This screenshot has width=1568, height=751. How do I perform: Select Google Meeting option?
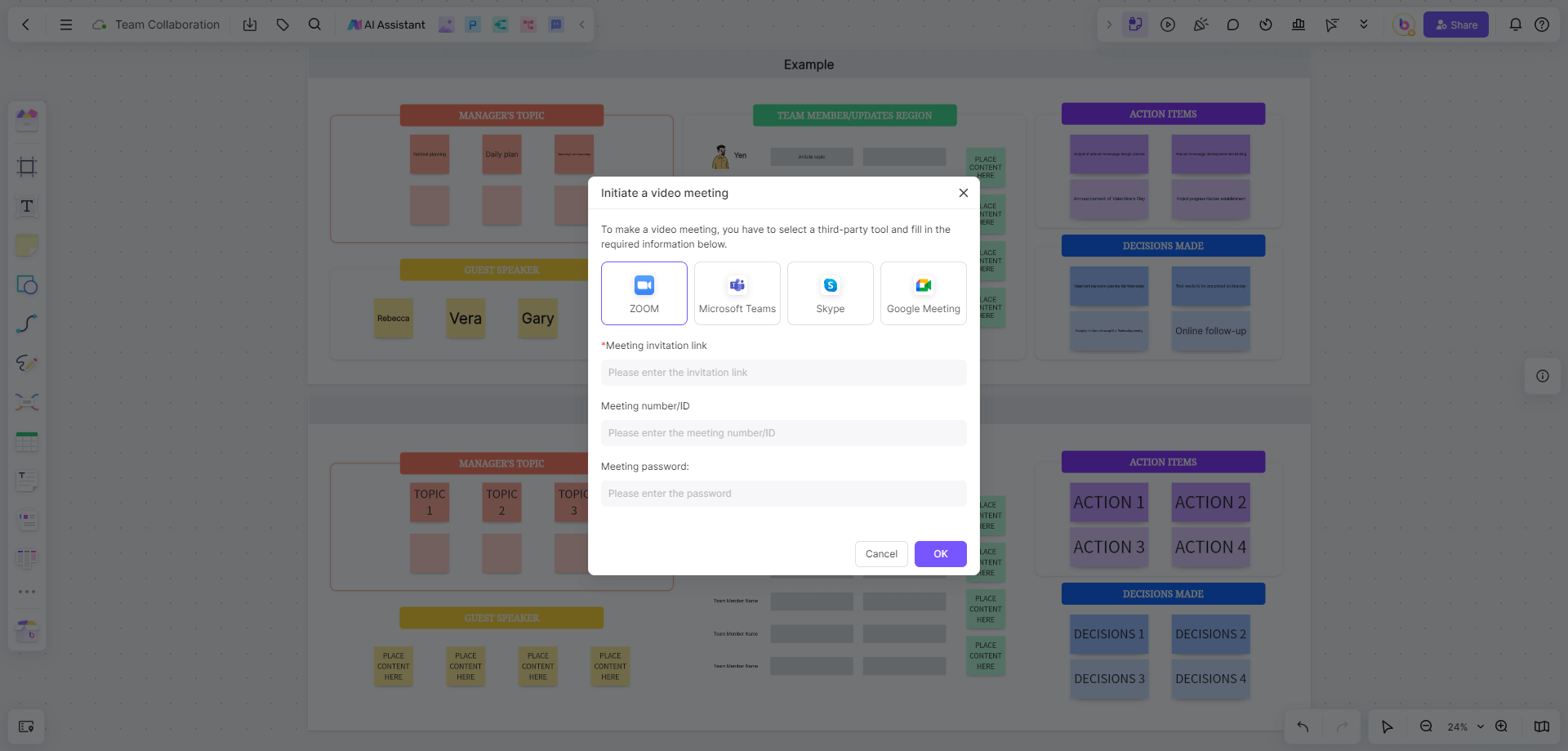(x=924, y=293)
